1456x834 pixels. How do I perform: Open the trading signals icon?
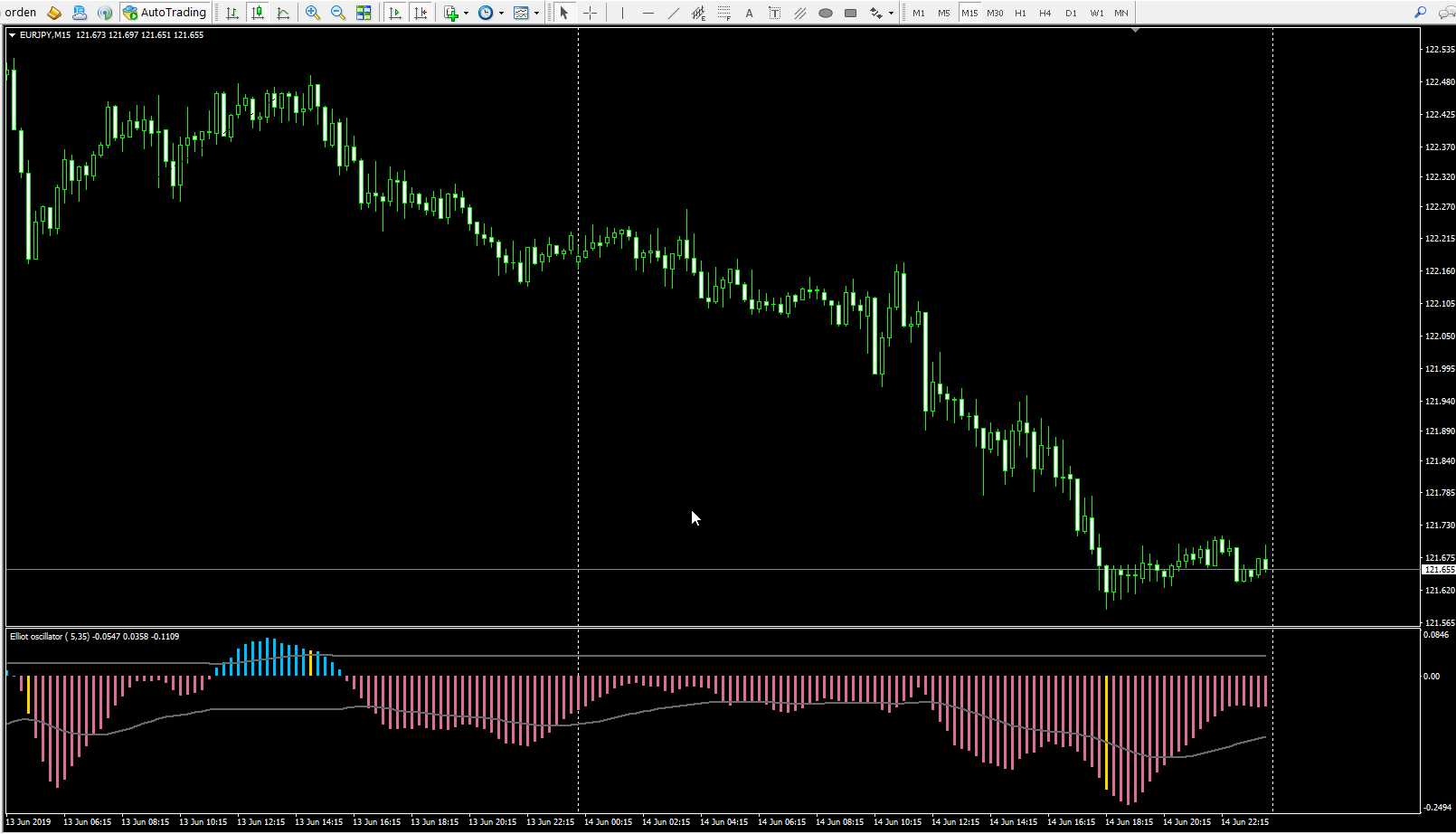pyautogui.click(x=105, y=13)
